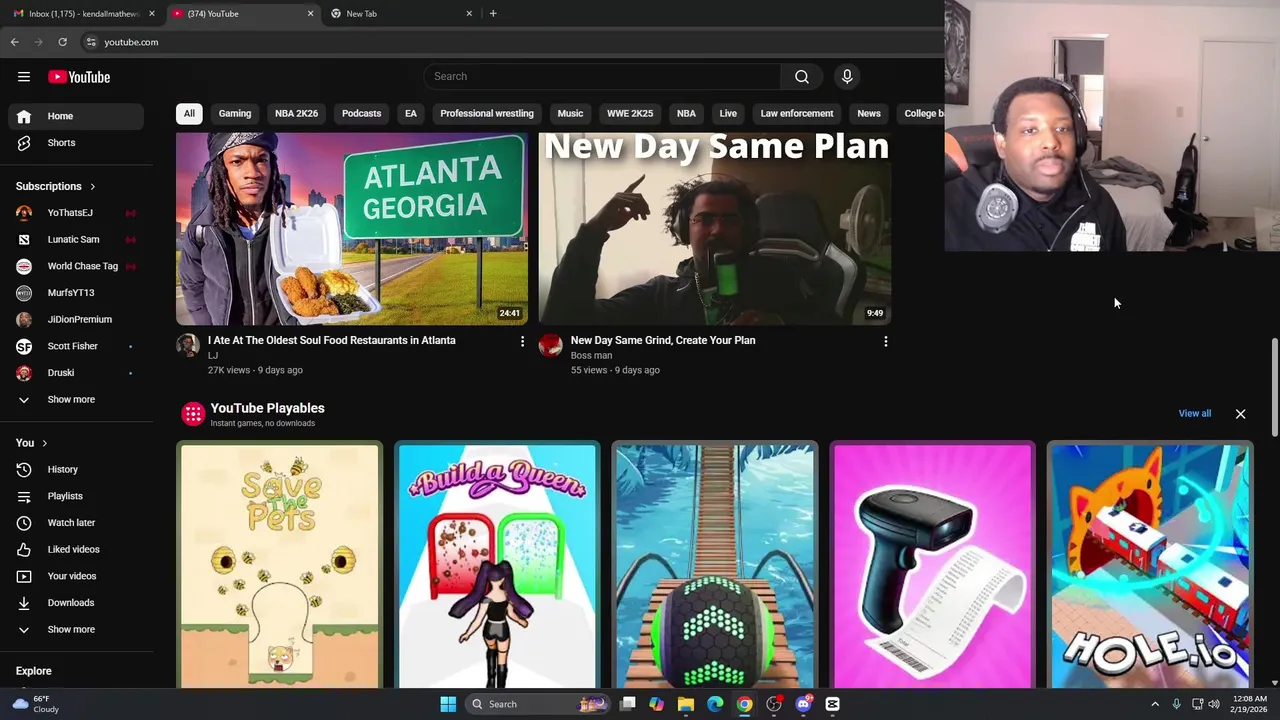The width and height of the screenshot is (1280, 720).
Task: Reload the page with browser refresh button
Action: (x=62, y=42)
